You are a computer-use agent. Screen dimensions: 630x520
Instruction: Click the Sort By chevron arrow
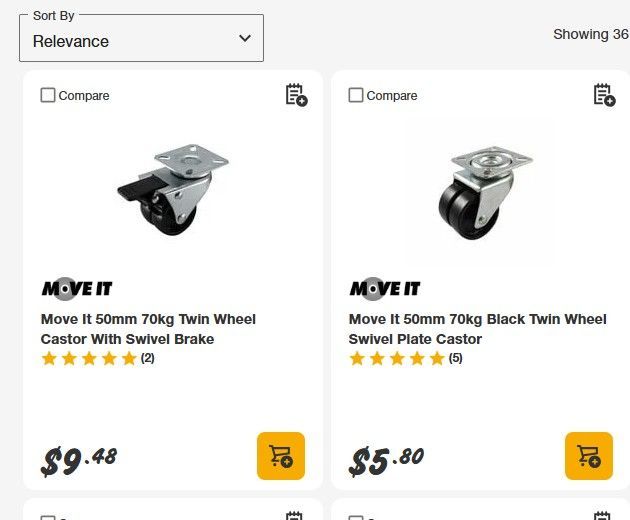tap(245, 39)
